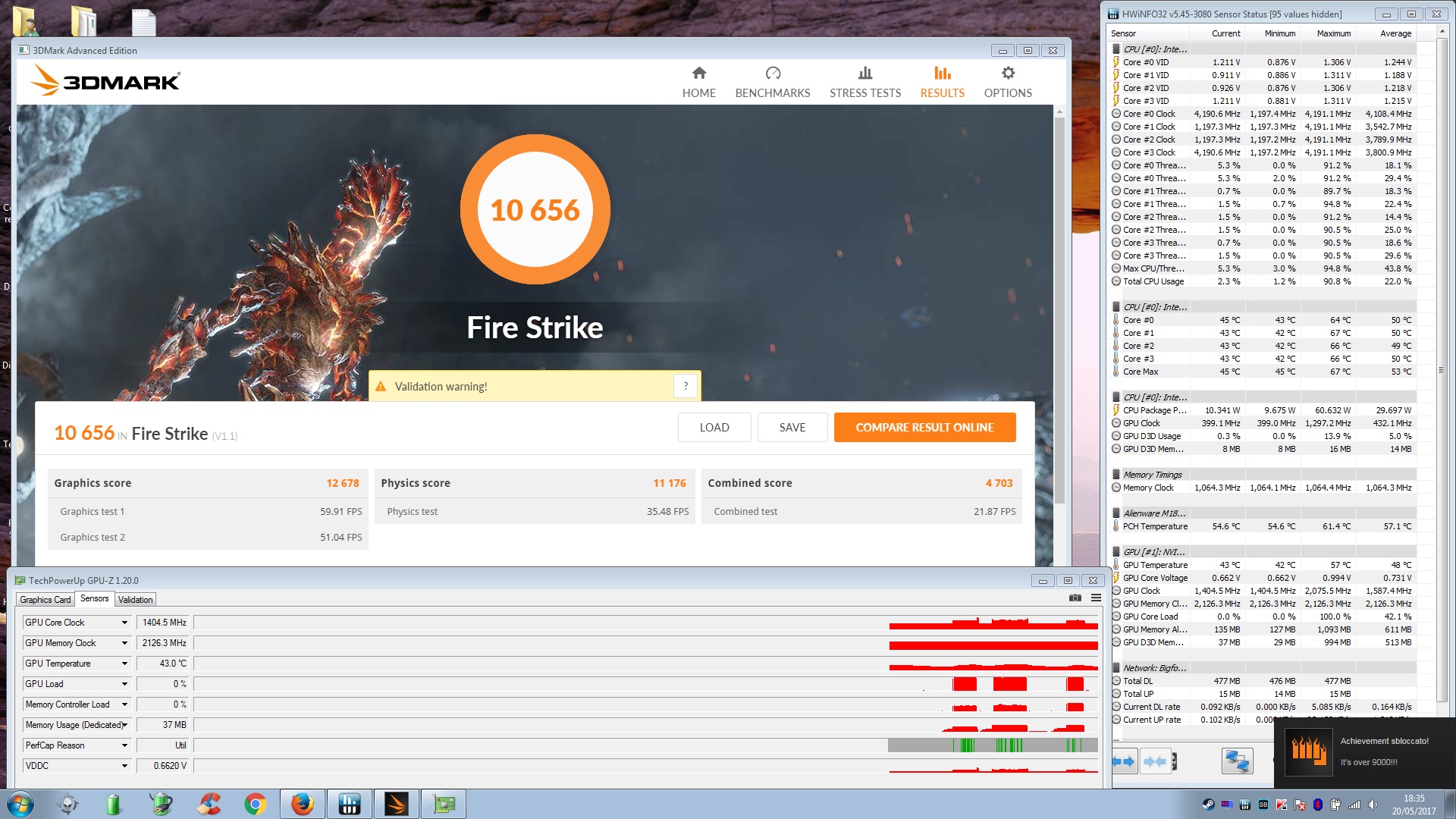The height and width of the screenshot is (819, 1456).
Task: Open GPU-Z hamburger menu
Action: pyautogui.click(x=1096, y=598)
